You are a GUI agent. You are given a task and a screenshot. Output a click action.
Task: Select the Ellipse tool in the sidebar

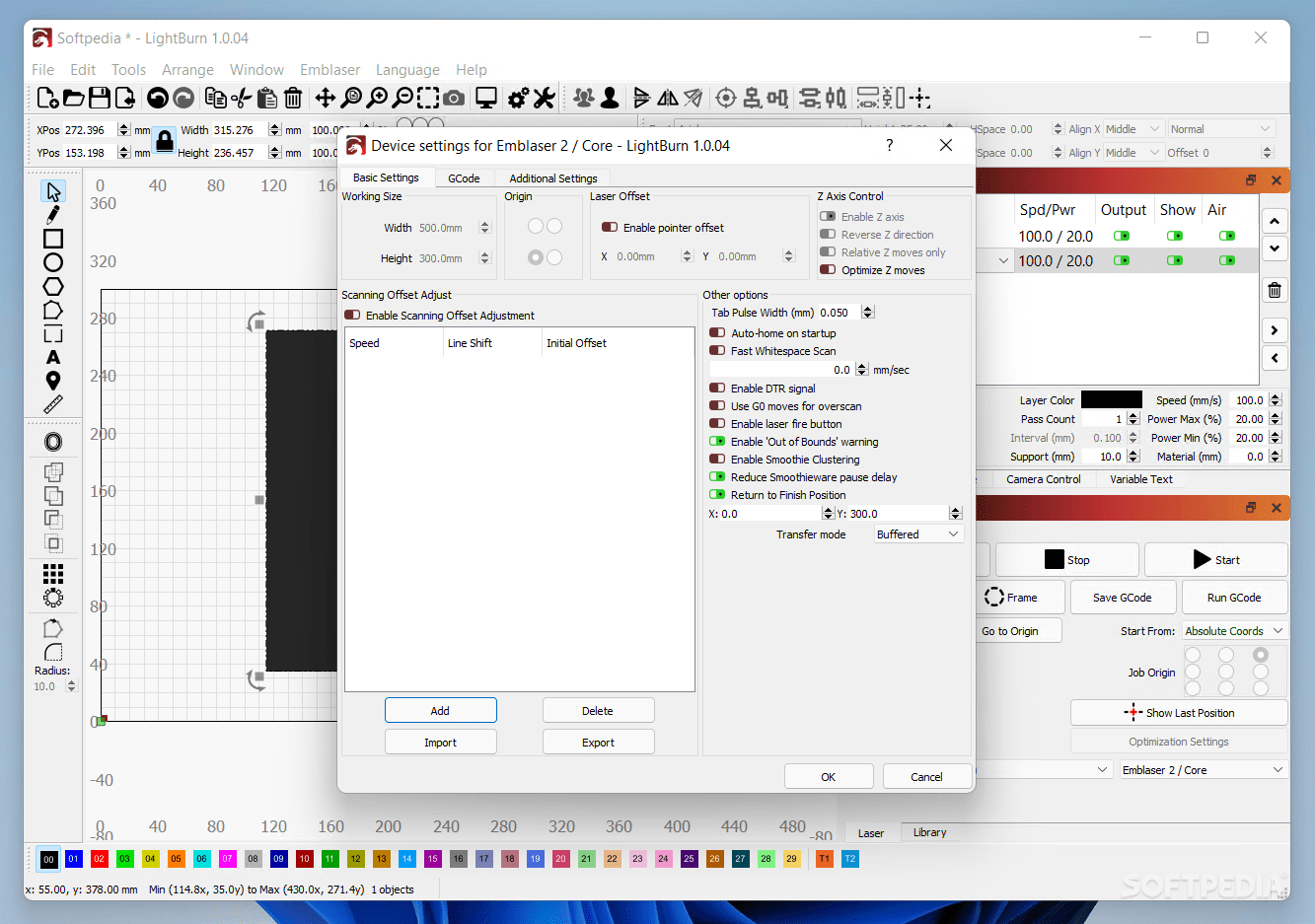coord(53,262)
